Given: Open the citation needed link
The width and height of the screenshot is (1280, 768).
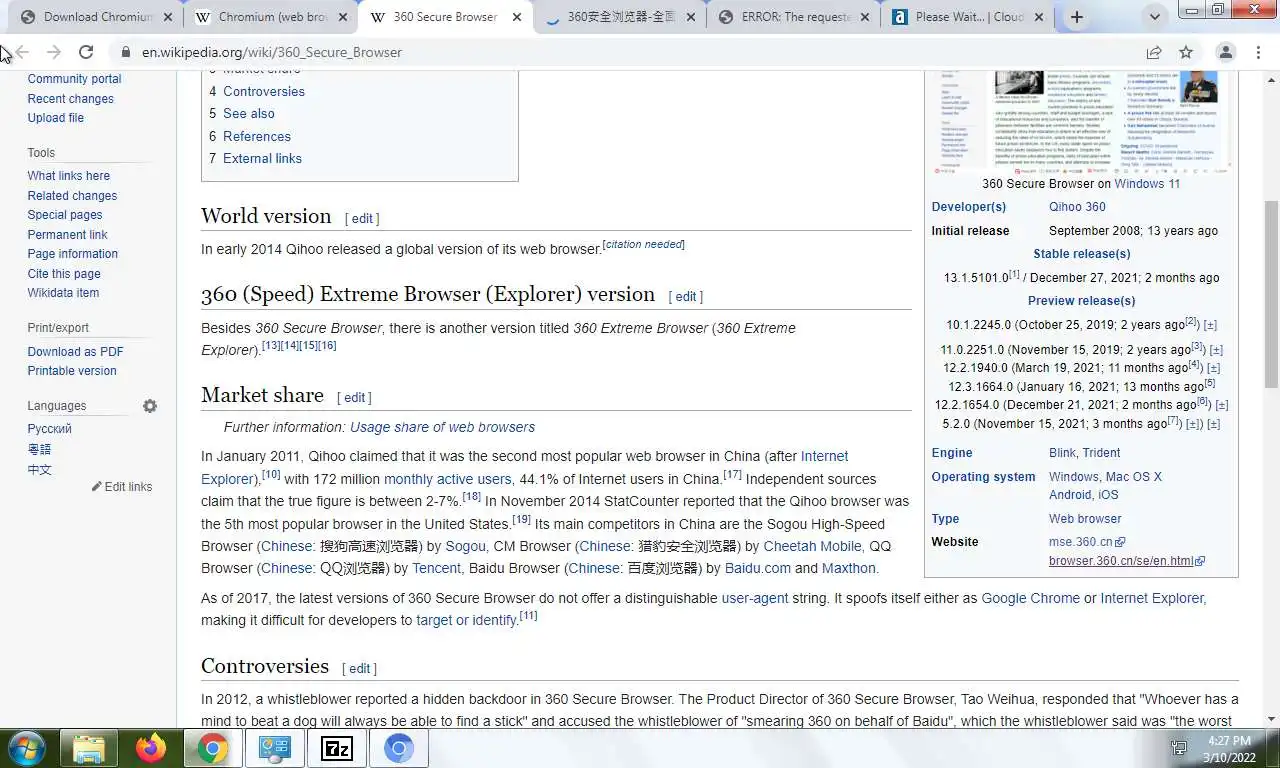Looking at the screenshot, I should pos(644,244).
